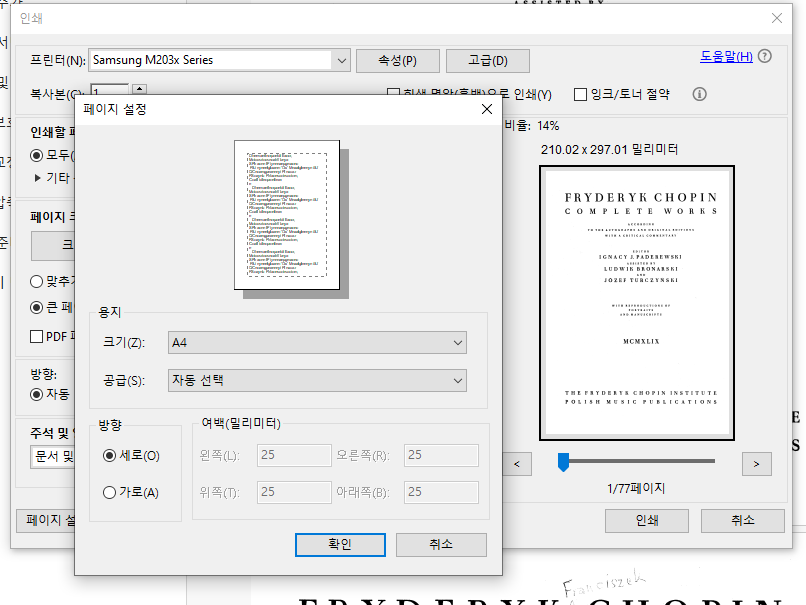This screenshot has width=806, height=605.
Task: Open printer 속성(P) properties
Action: [x=398, y=61]
